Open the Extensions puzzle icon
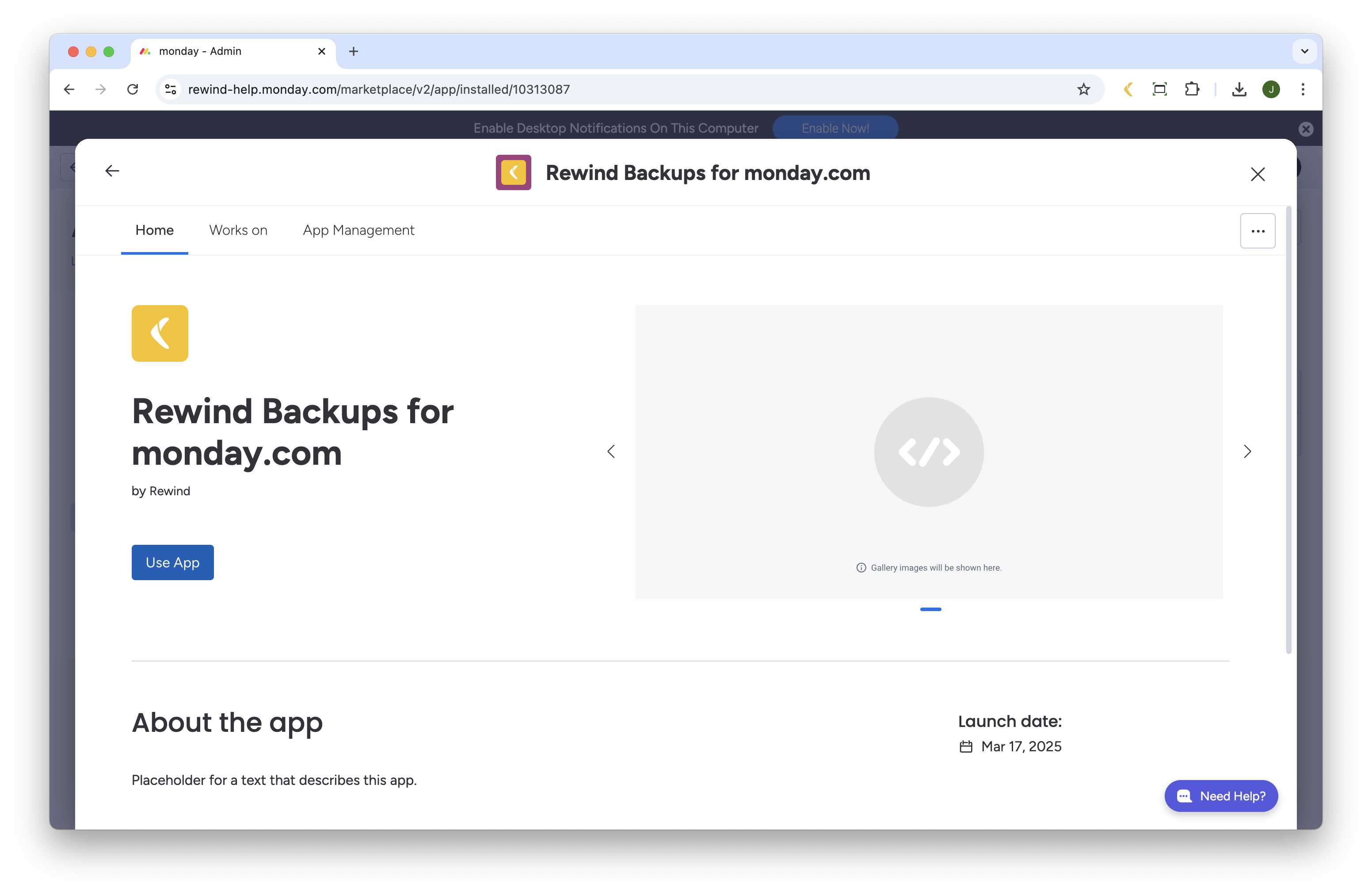 click(1192, 89)
